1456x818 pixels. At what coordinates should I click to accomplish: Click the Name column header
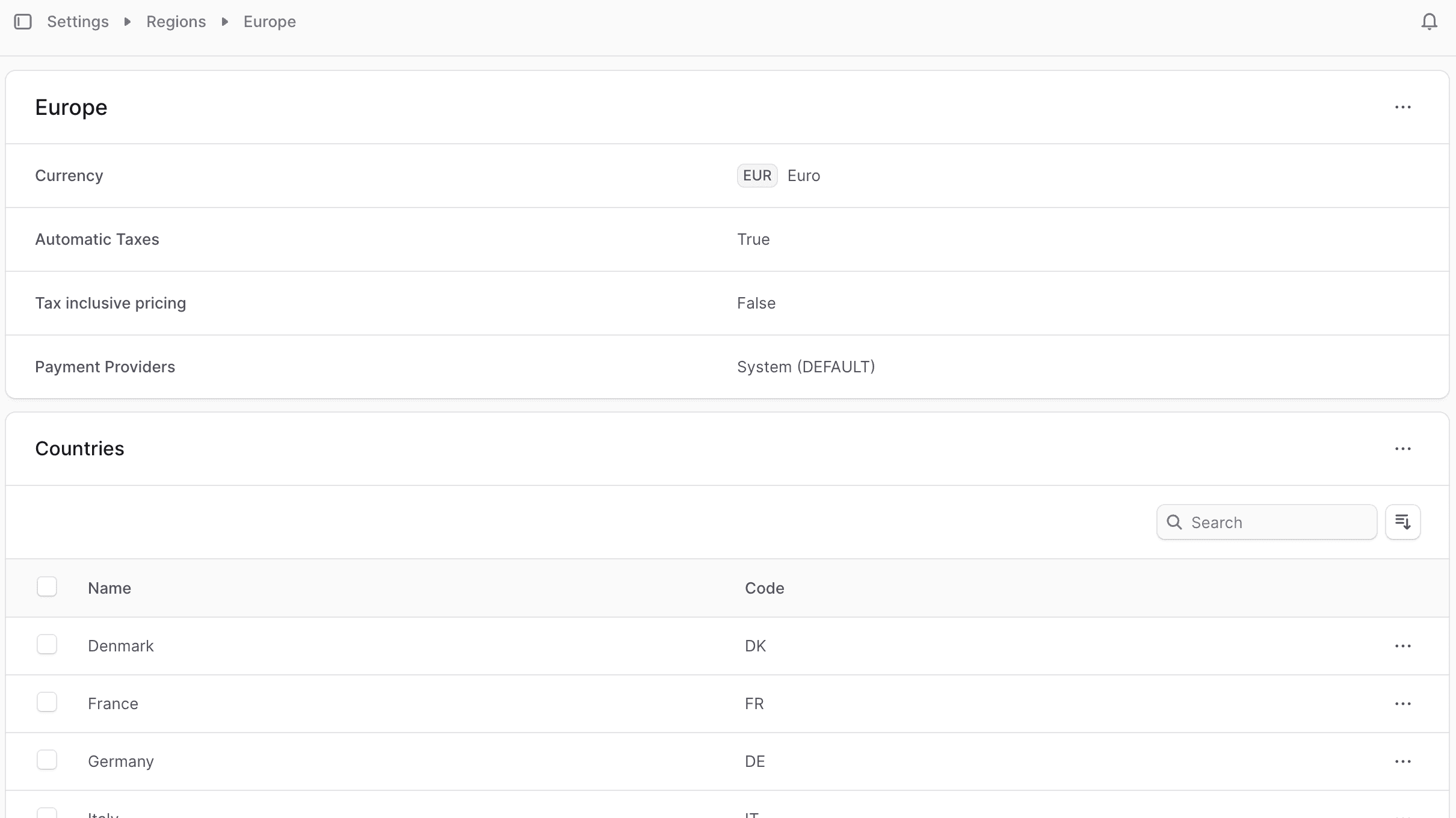[110, 588]
